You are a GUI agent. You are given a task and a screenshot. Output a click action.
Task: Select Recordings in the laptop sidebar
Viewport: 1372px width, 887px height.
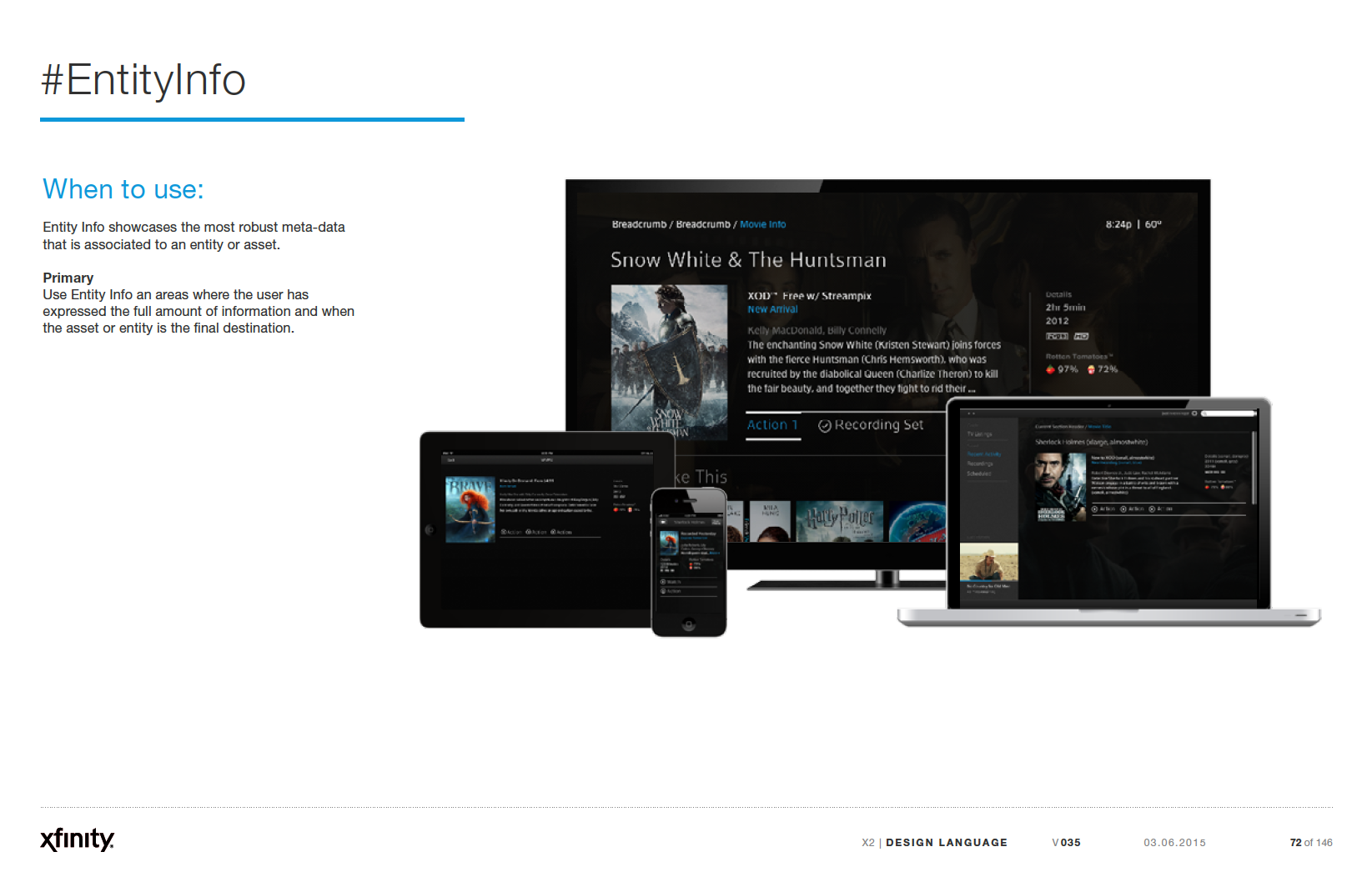[x=980, y=464]
